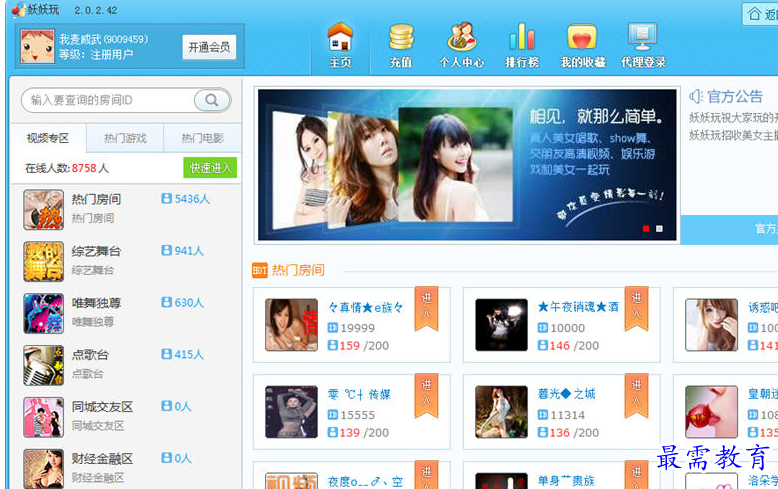778x489 pixels.
Task: Open room thumbnail for 诱惑吧
Action: click(712, 325)
